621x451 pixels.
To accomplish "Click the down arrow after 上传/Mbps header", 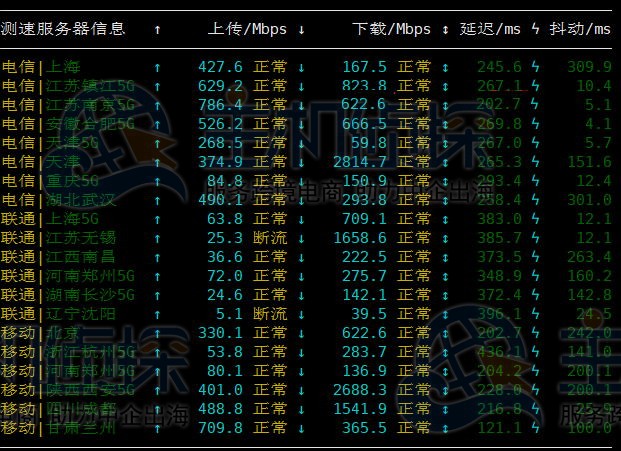I will [x=302, y=30].
